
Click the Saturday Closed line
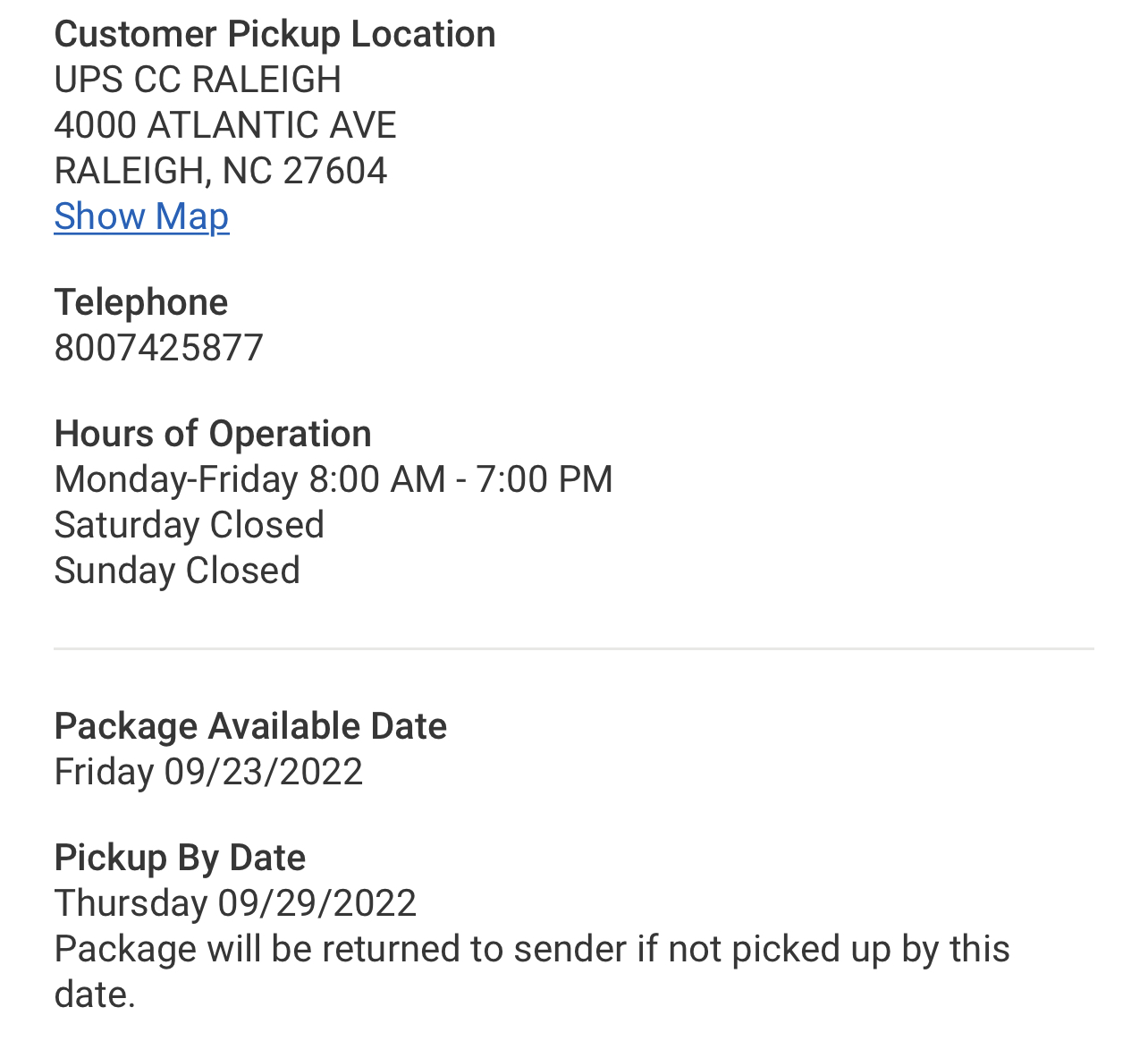pos(189,525)
